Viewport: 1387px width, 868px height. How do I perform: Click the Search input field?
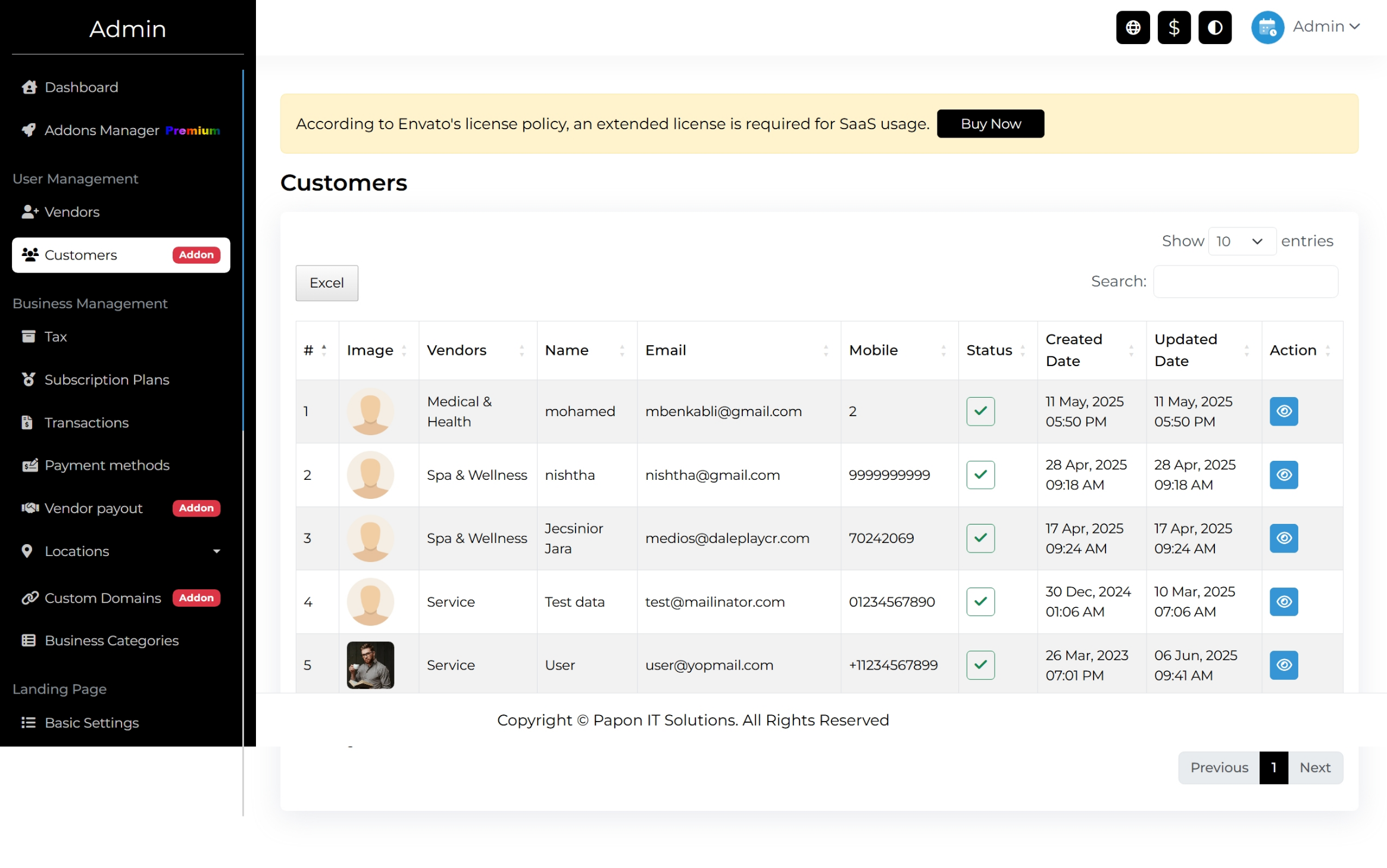click(1245, 282)
